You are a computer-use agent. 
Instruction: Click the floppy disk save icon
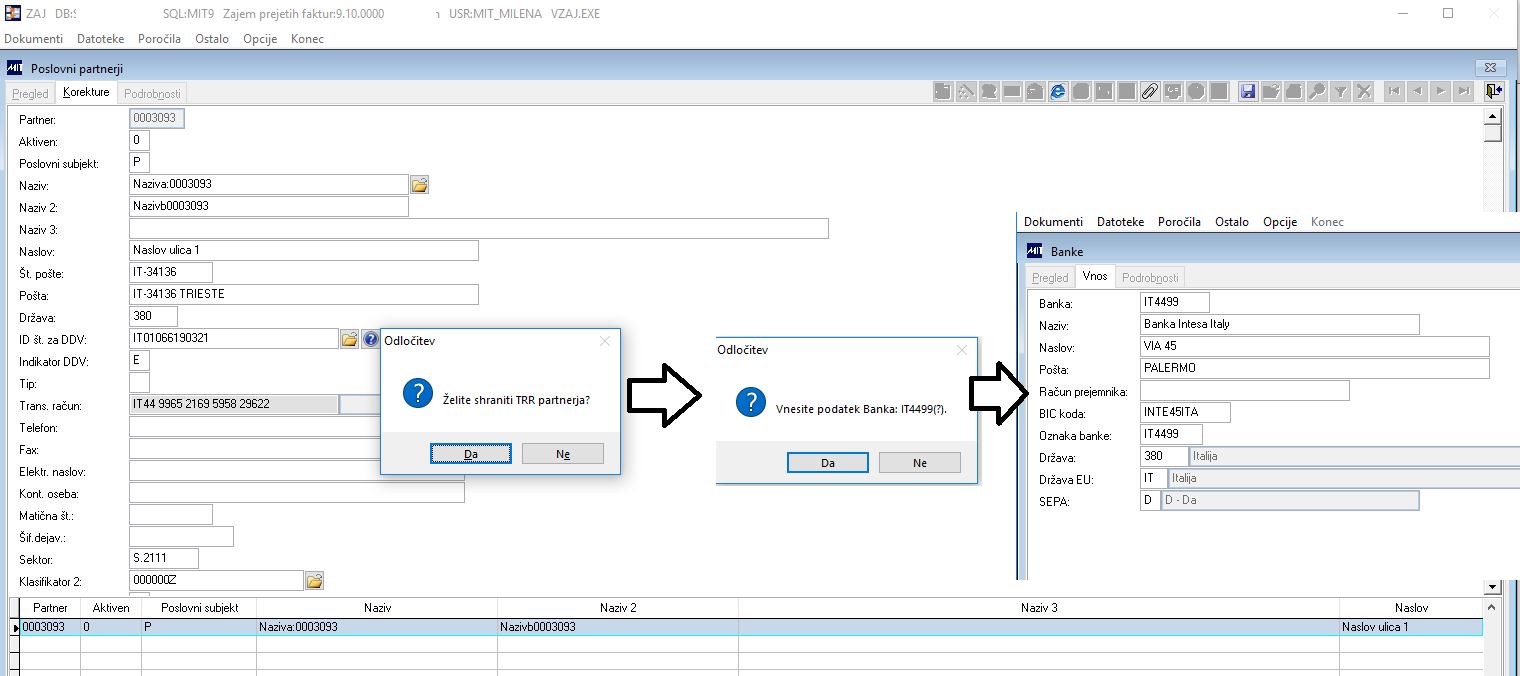1248,92
